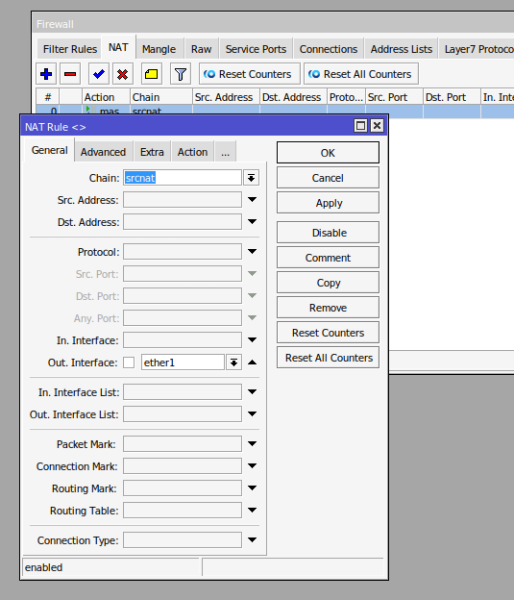Maximize the NAT Rule dialog
514x600 pixels.
pos(361,126)
